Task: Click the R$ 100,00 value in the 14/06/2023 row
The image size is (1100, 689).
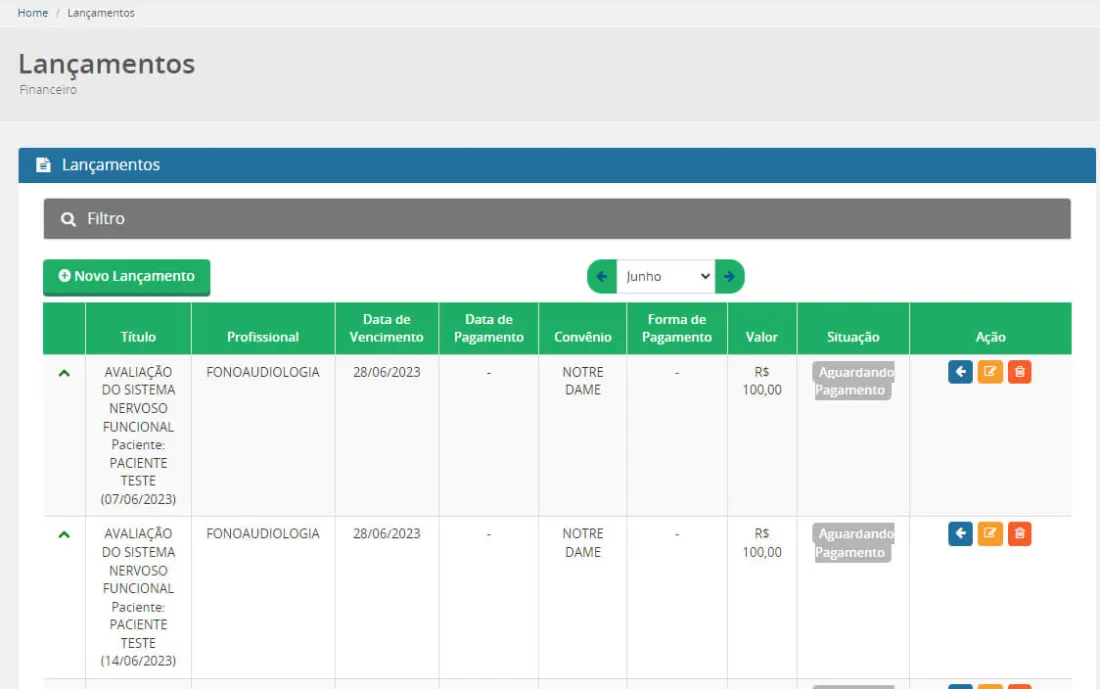Action: coord(762,543)
